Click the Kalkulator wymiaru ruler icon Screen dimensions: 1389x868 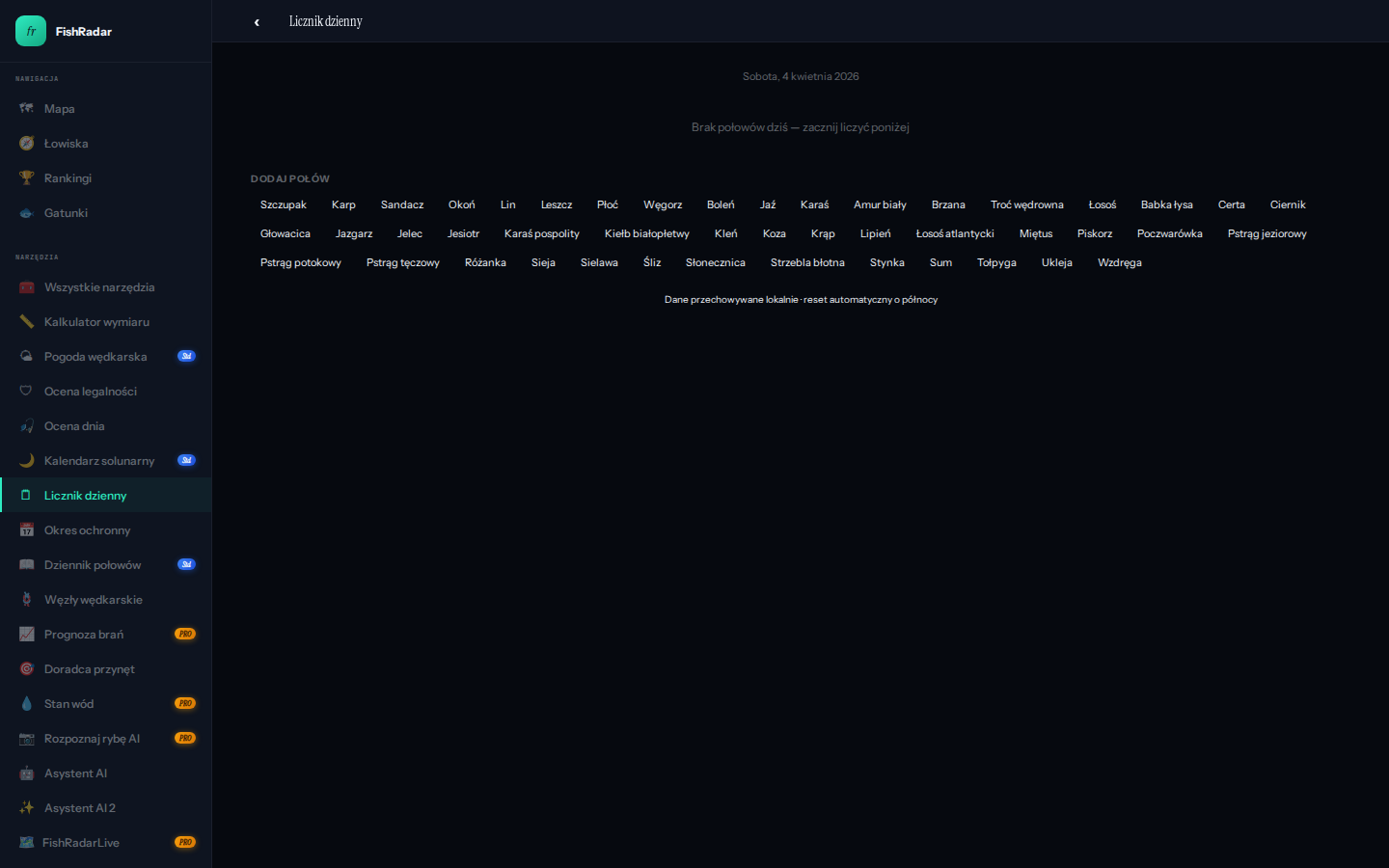click(27, 322)
